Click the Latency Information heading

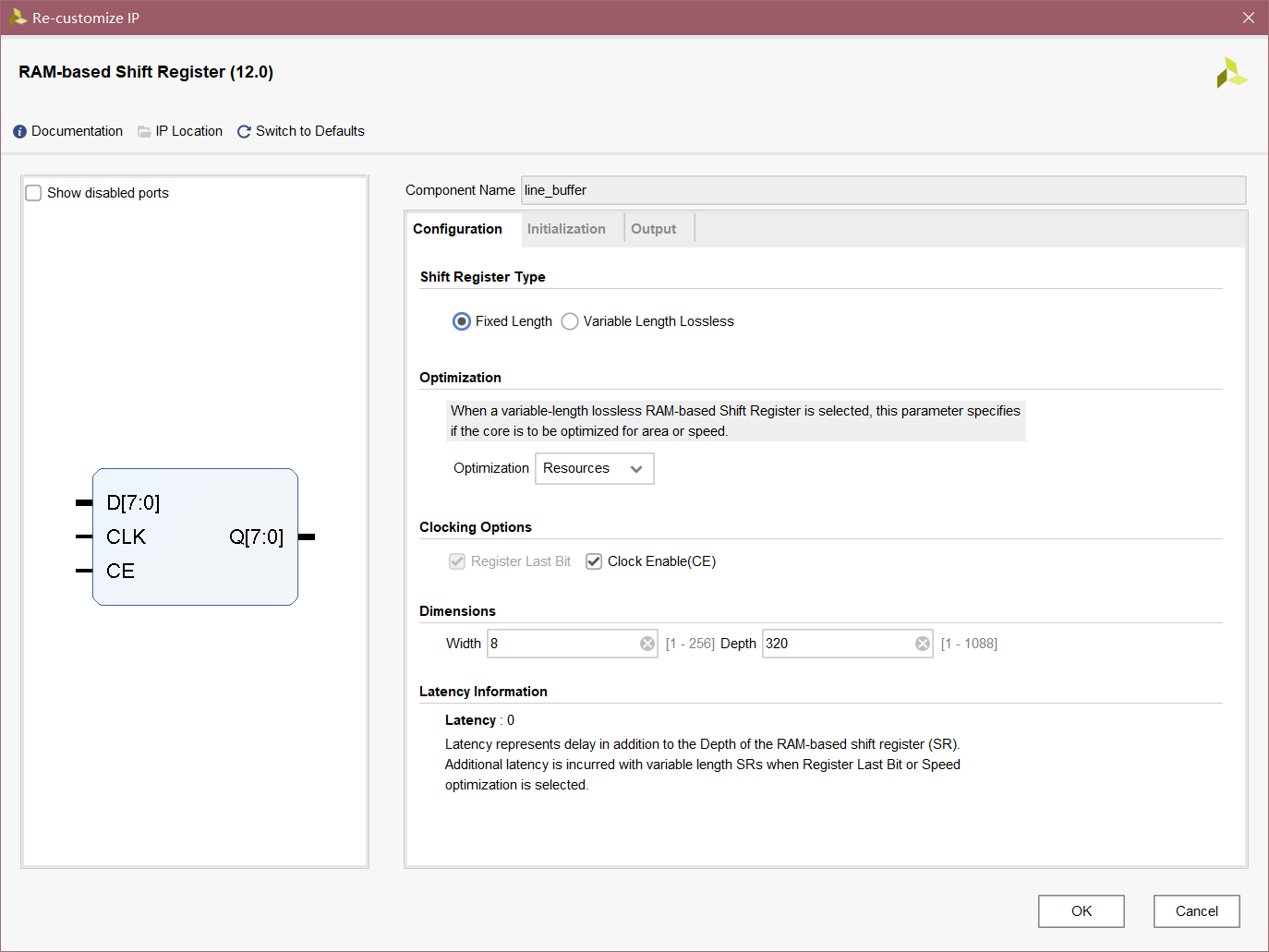click(x=483, y=692)
